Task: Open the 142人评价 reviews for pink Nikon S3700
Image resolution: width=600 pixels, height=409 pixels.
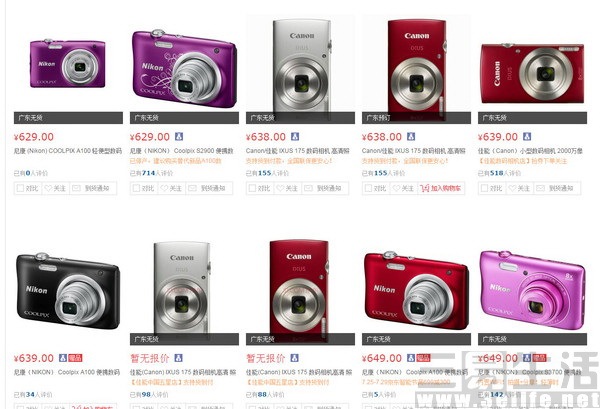Action: click(496, 394)
